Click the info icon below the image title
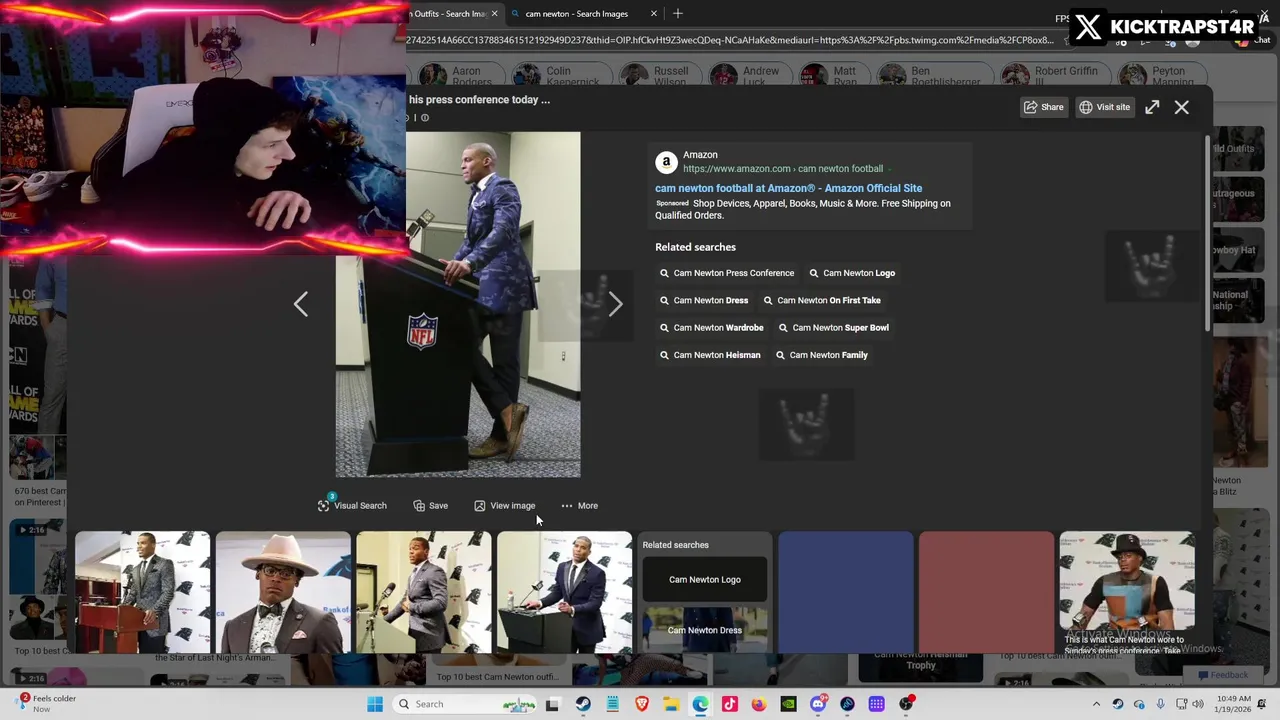1280x720 pixels. 424,118
